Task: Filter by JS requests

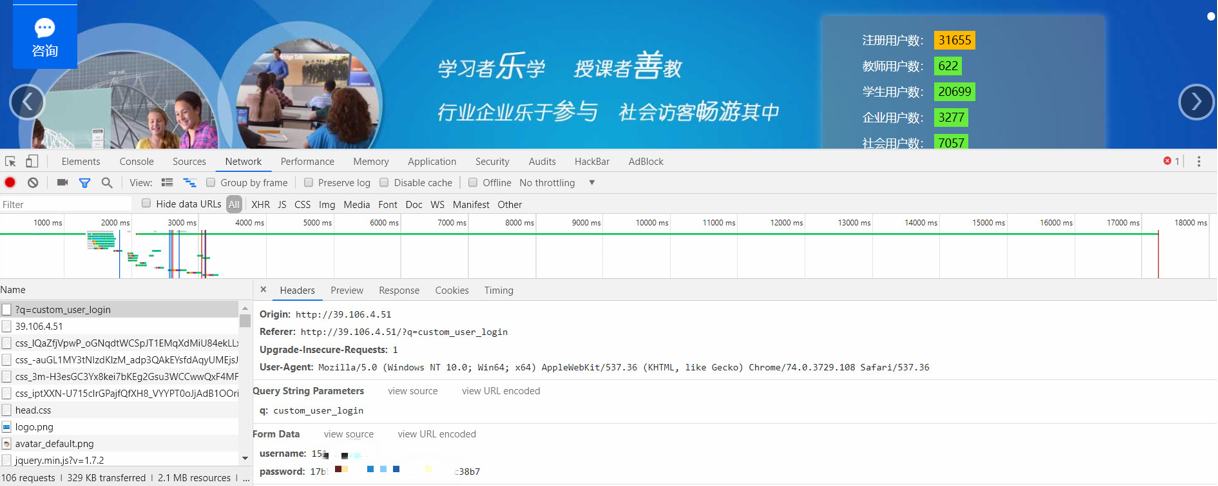Action: point(282,204)
